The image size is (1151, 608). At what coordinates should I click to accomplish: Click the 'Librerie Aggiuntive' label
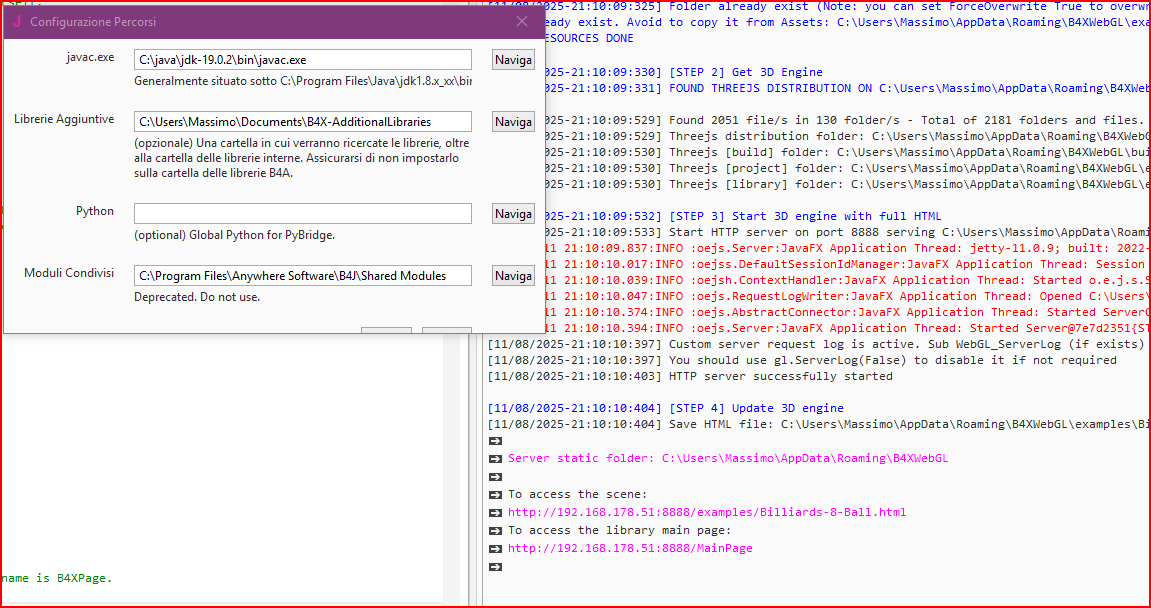[x=65, y=119]
